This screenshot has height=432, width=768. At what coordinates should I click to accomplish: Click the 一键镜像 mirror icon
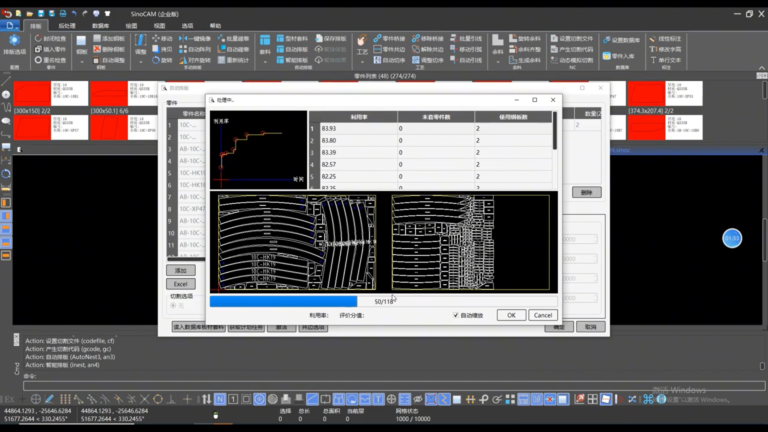point(183,38)
